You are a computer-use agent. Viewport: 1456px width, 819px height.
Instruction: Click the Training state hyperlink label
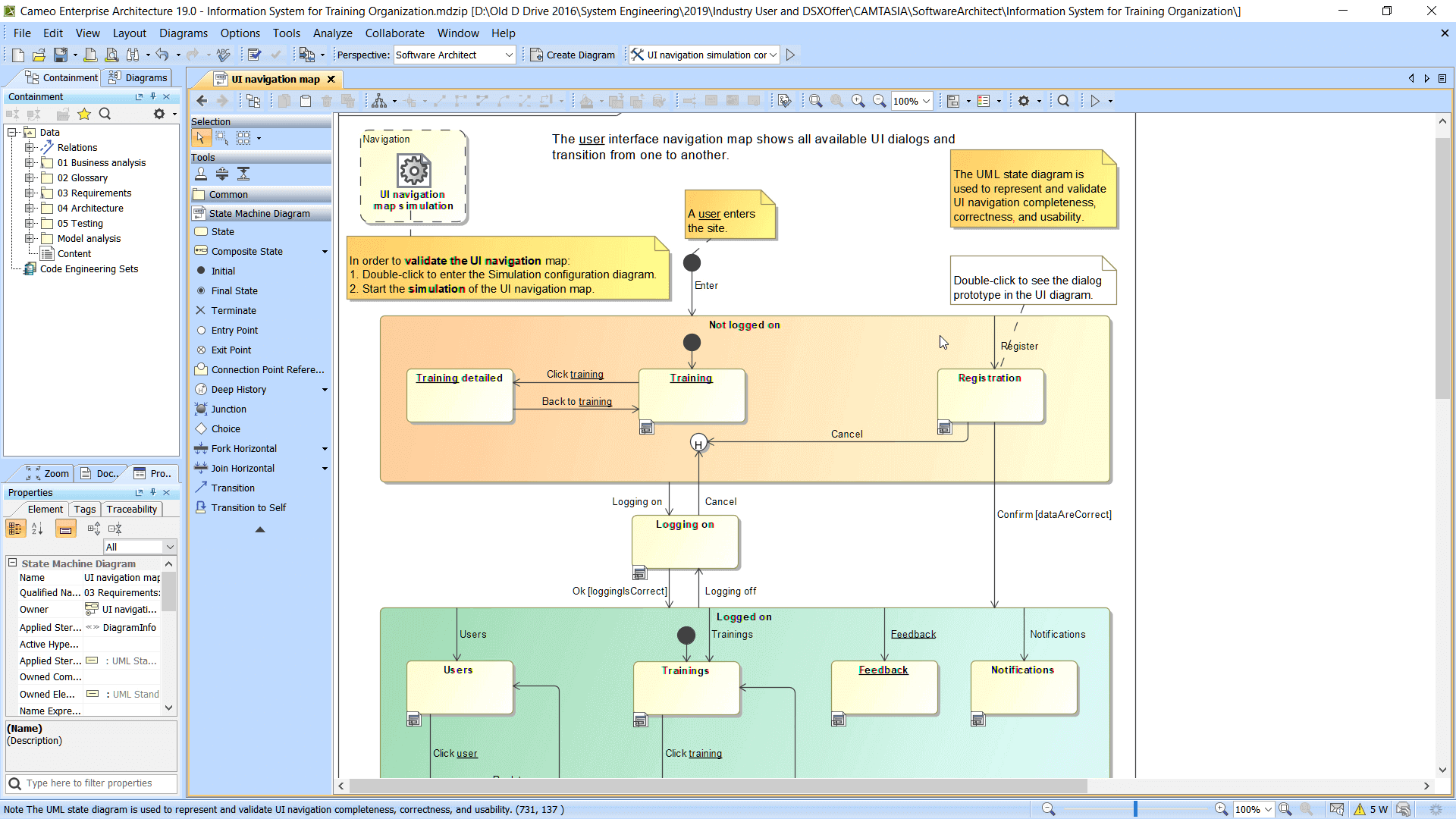pos(691,378)
